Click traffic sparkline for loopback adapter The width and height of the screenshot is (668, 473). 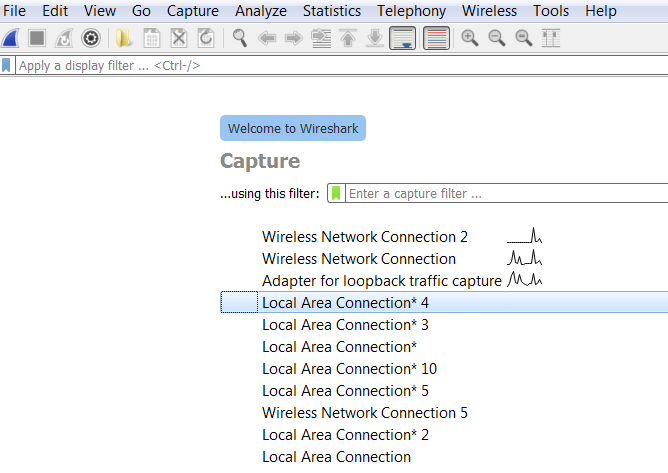coord(524,279)
